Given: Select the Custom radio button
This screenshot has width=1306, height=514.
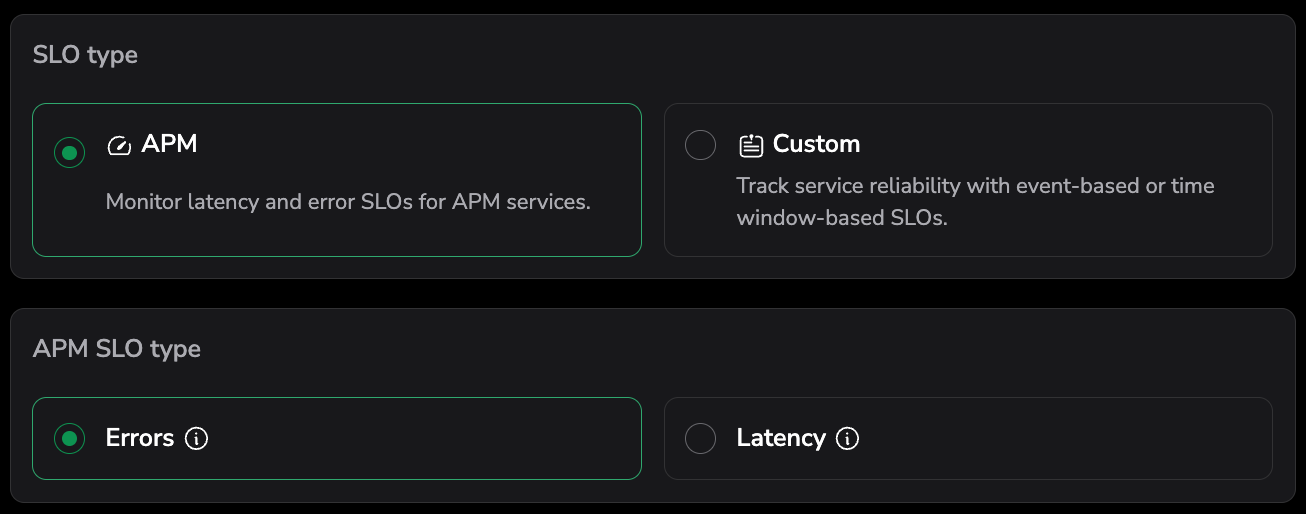Looking at the screenshot, I should 700,145.
